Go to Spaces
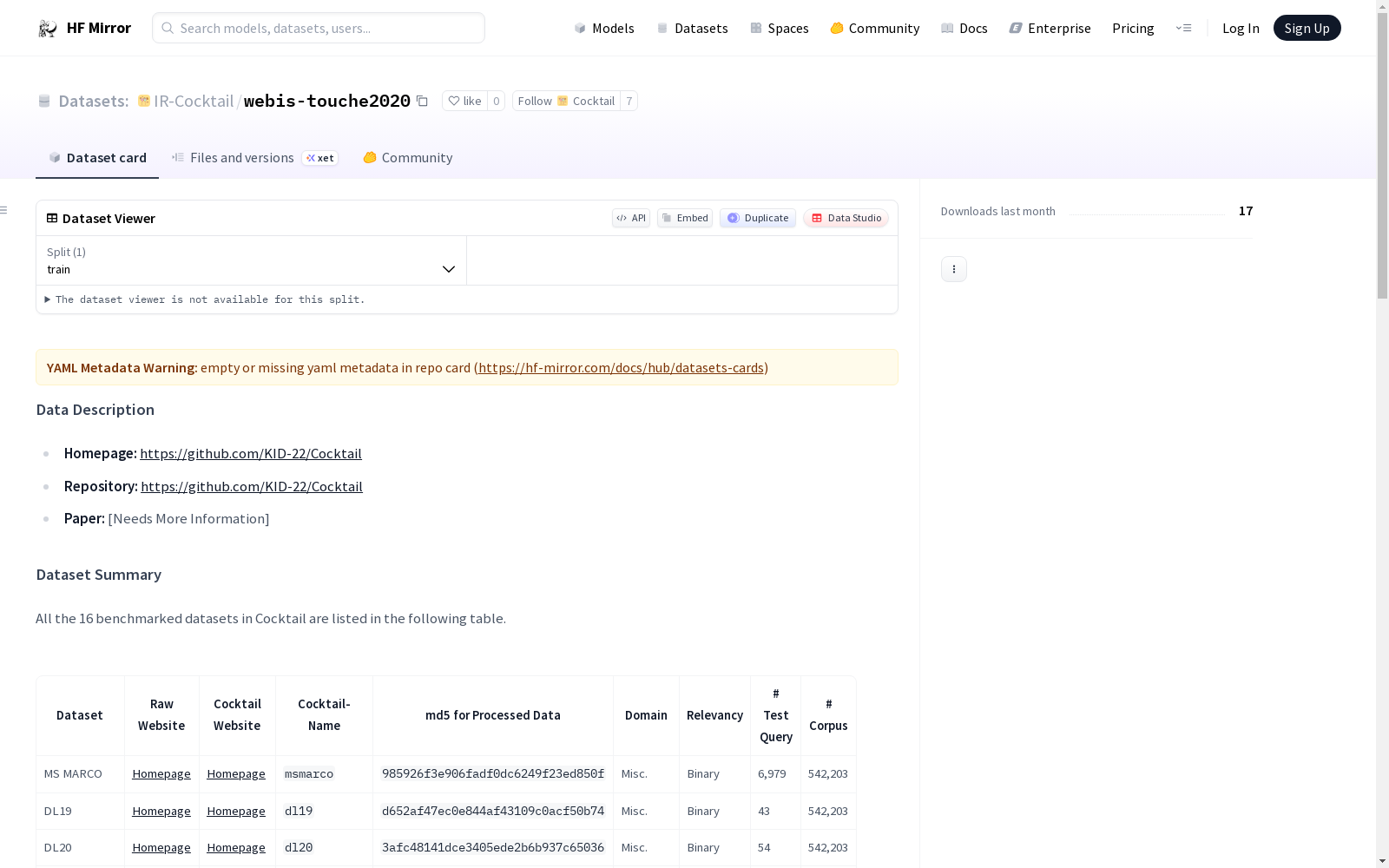The width and height of the screenshot is (1389, 868). [x=780, y=28]
